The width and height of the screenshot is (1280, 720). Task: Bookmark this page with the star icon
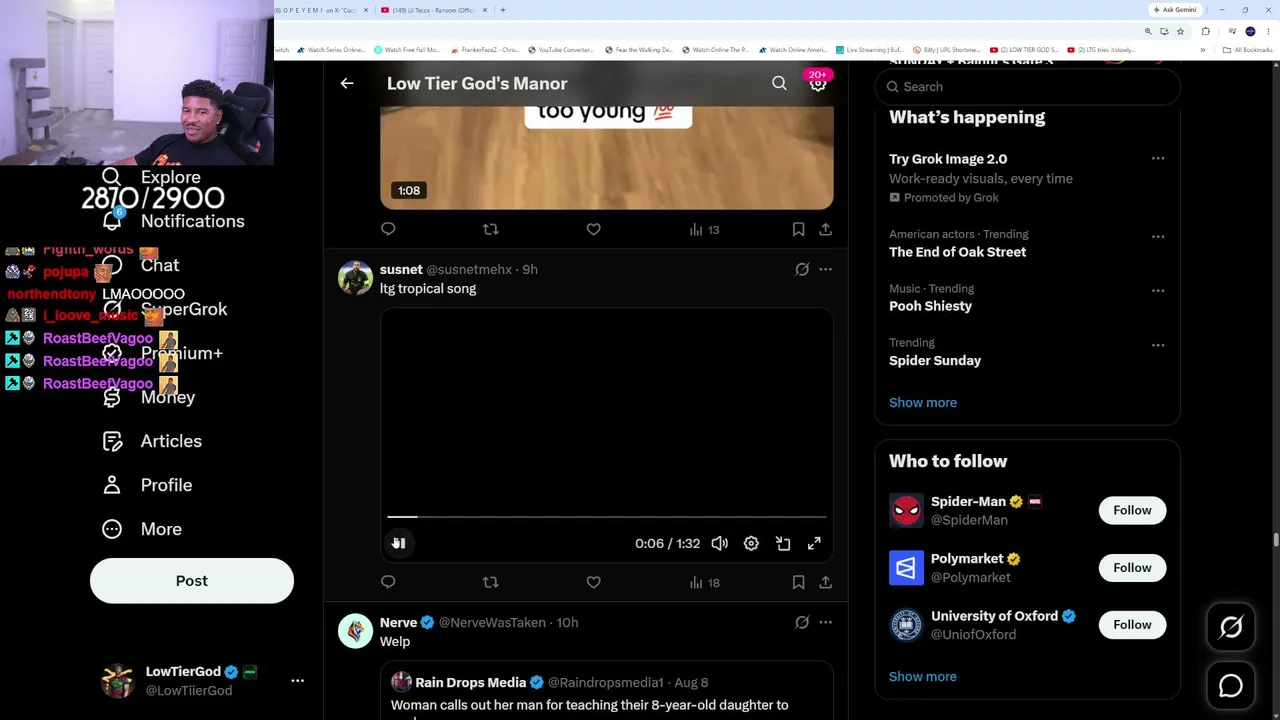1180,31
